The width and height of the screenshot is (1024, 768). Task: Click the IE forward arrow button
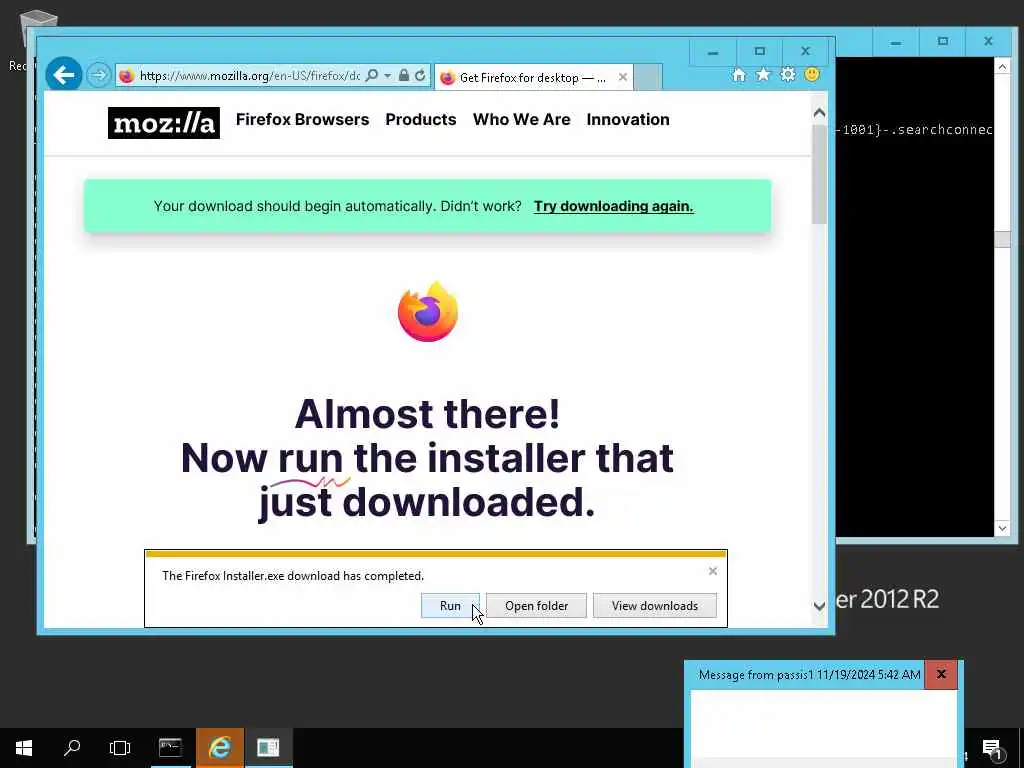99,75
